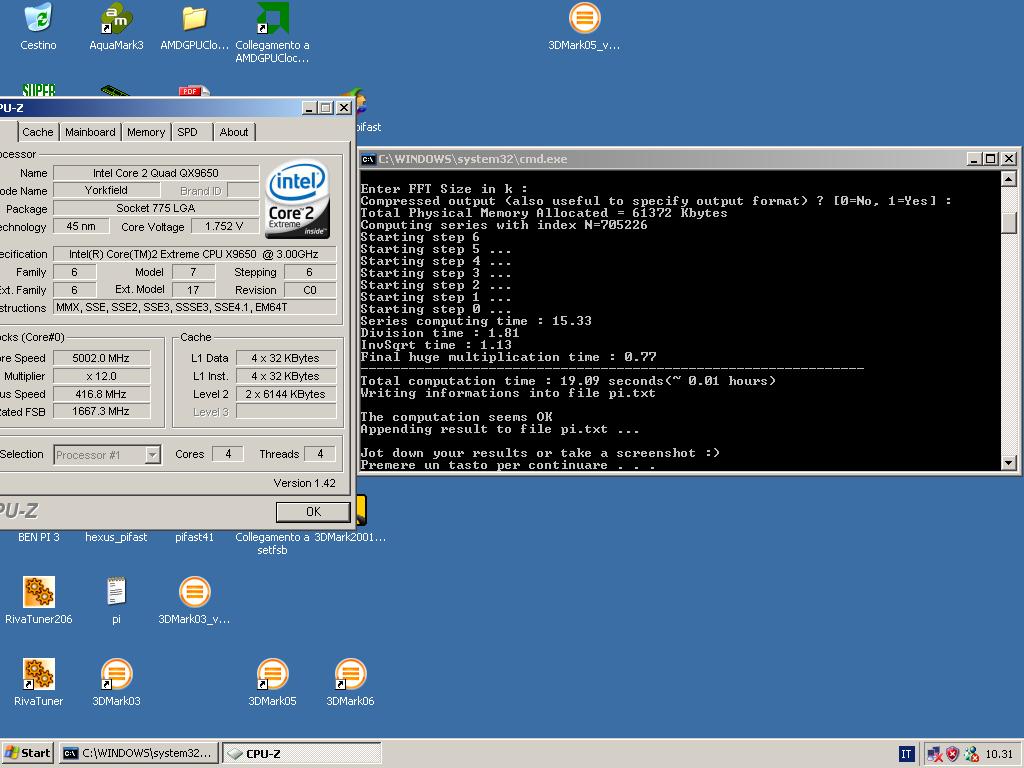This screenshot has width=1024, height=768.
Task: Click the Threads count field
Action: [320, 454]
